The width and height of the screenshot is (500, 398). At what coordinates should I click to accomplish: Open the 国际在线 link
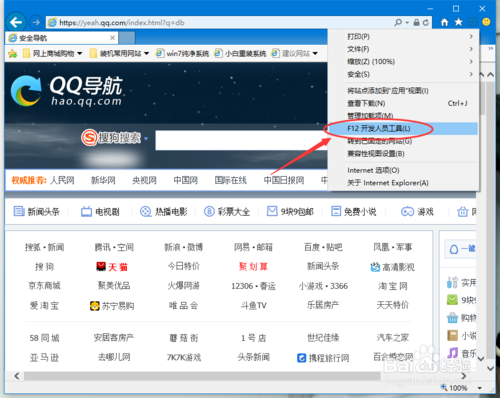click(x=230, y=180)
